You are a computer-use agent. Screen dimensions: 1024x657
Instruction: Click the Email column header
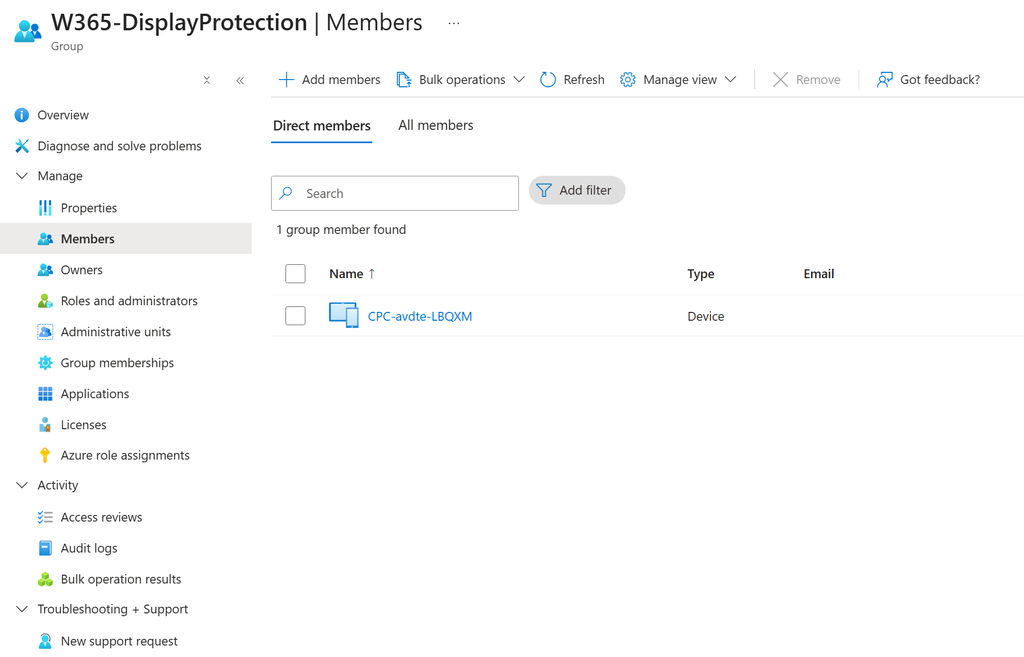point(819,274)
